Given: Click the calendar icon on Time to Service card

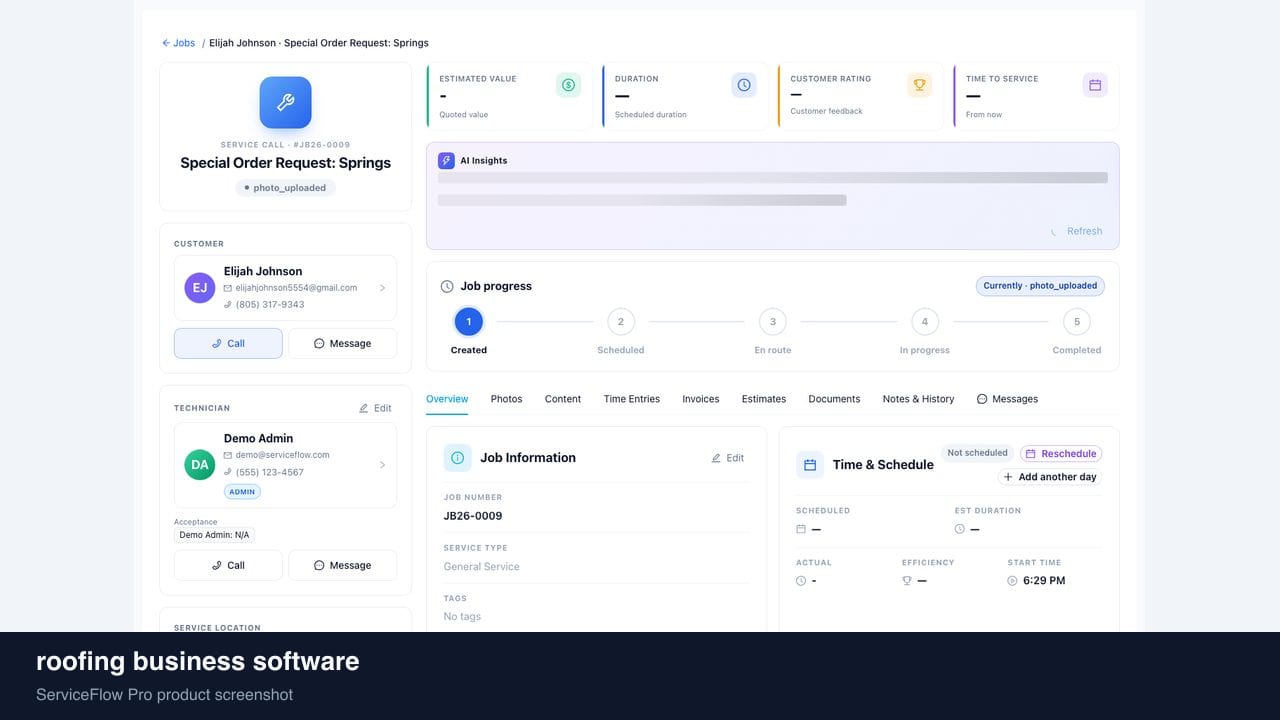Looking at the screenshot, I should 1095,85.
